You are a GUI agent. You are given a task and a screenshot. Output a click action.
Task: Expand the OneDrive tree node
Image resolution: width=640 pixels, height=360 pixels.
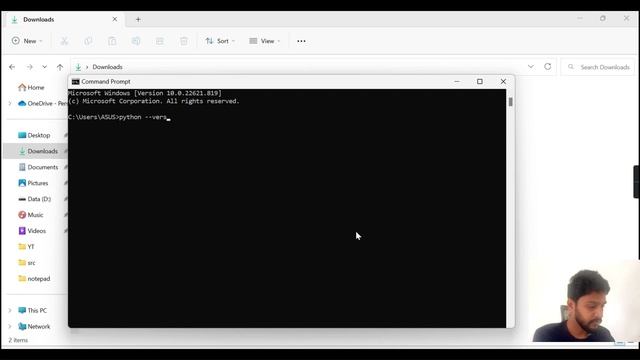click(x=10, y=104)
